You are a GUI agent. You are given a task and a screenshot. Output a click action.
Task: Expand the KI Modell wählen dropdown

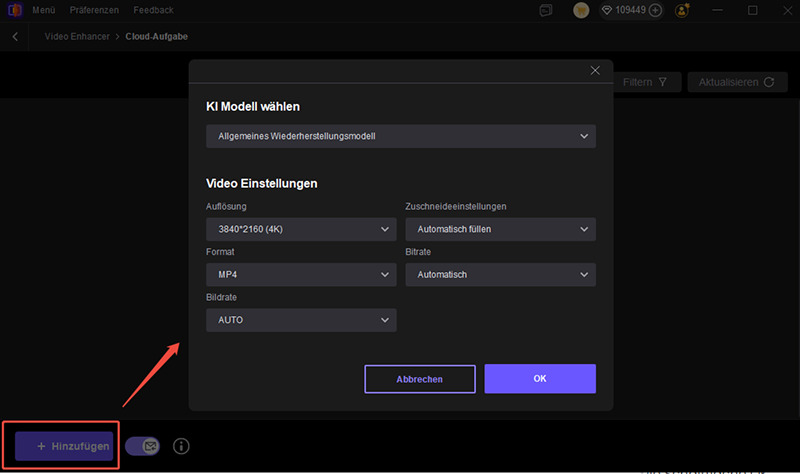pos(400,136)
